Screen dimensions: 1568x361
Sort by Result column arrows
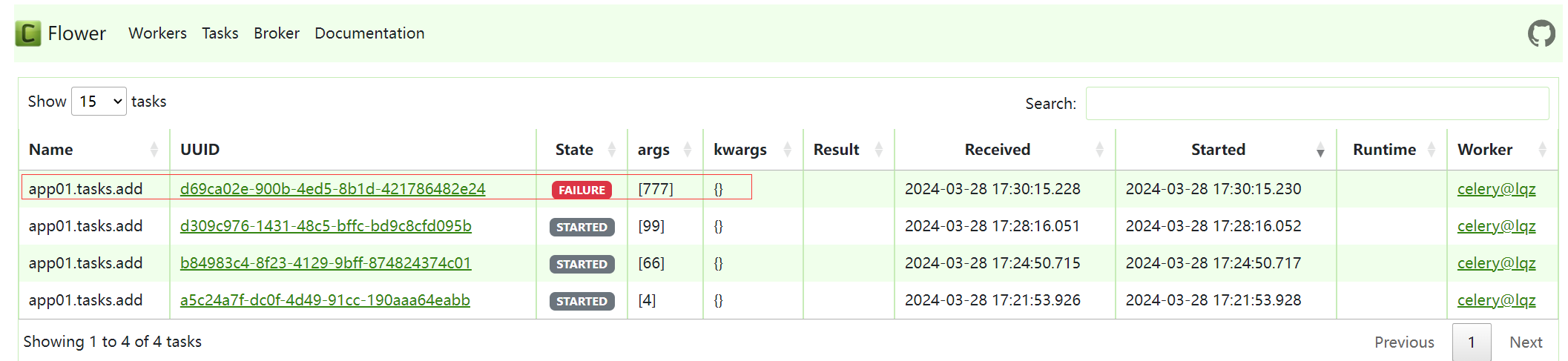click(878, 150)
